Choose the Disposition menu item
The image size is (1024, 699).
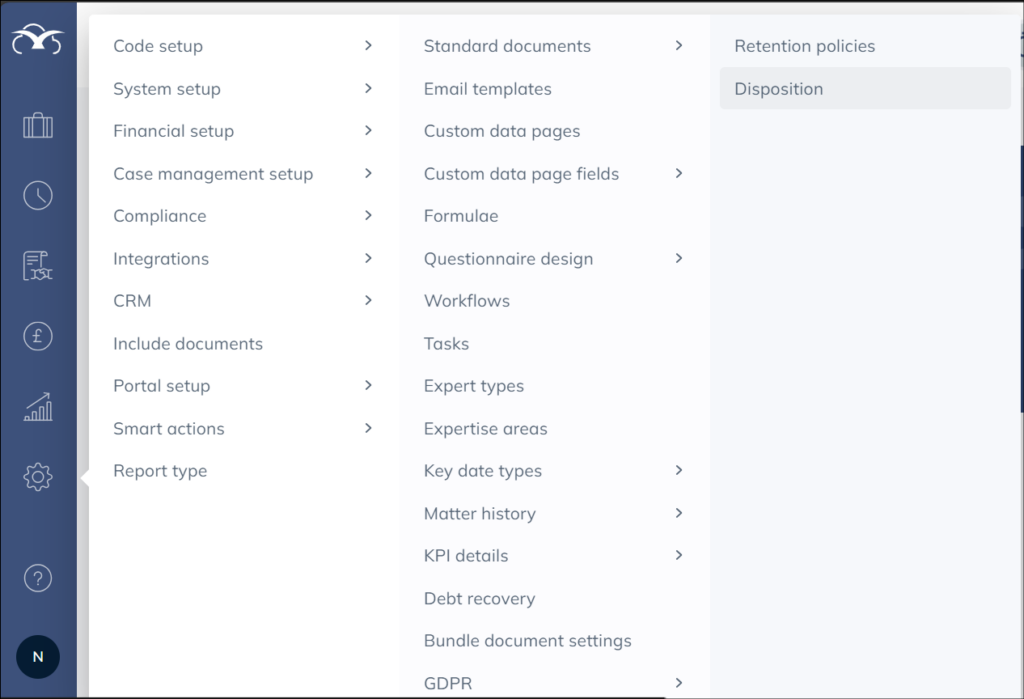tap(779, 89)
